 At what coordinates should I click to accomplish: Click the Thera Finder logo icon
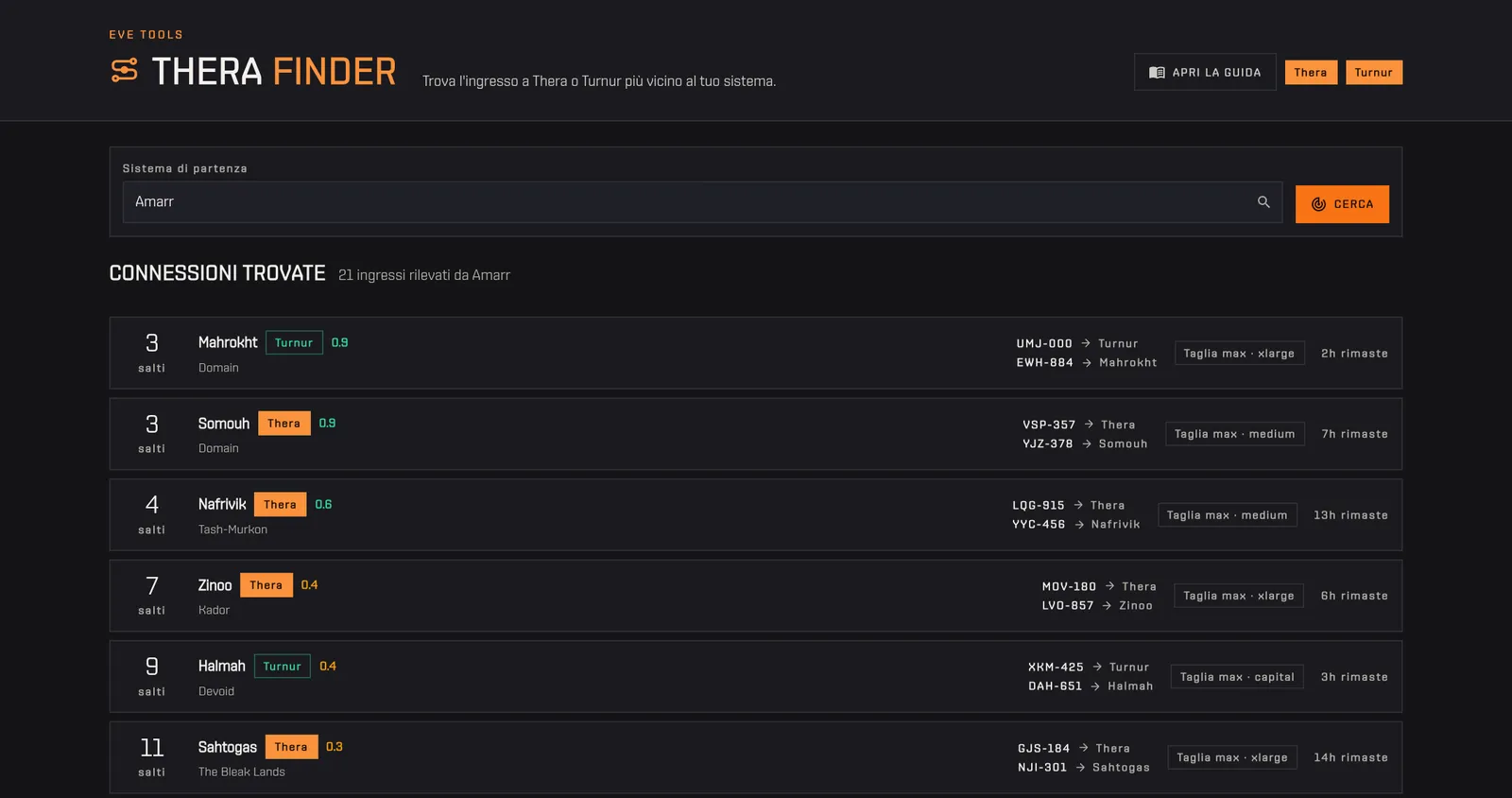124,71
